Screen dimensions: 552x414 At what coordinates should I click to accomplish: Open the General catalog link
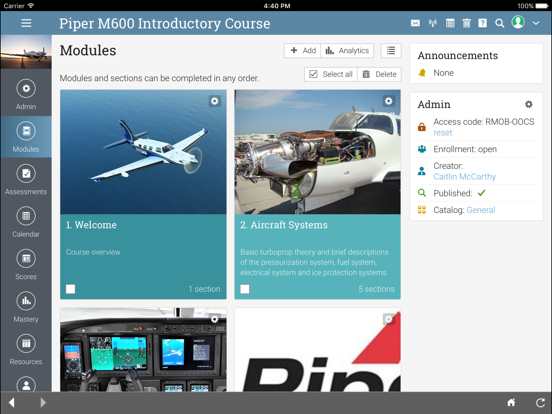coord(481,210)
